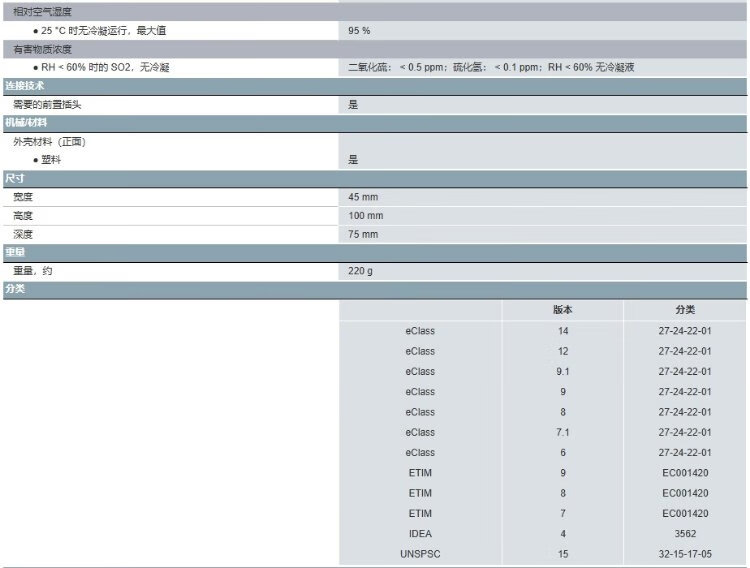
Task: Select the eClass version 14 row
Action: point(563,331)
